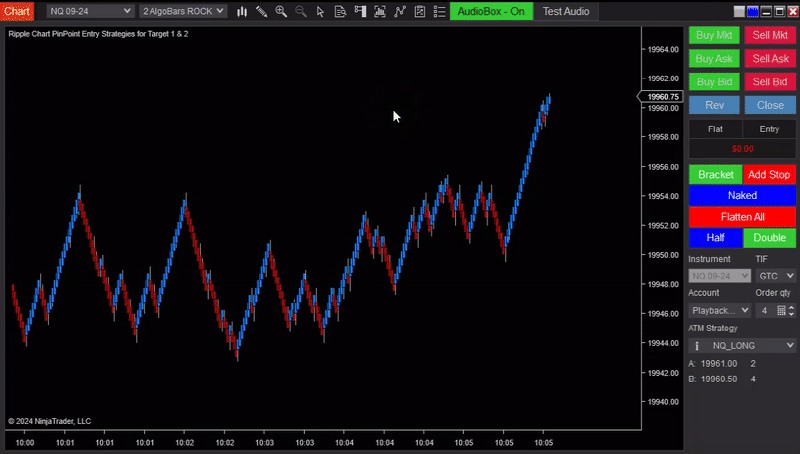Viewport: 800px width, 454px height.
Task: Open the 2 AlgoBars ROCK interval dropdown
Action: (x=183, y=11)
